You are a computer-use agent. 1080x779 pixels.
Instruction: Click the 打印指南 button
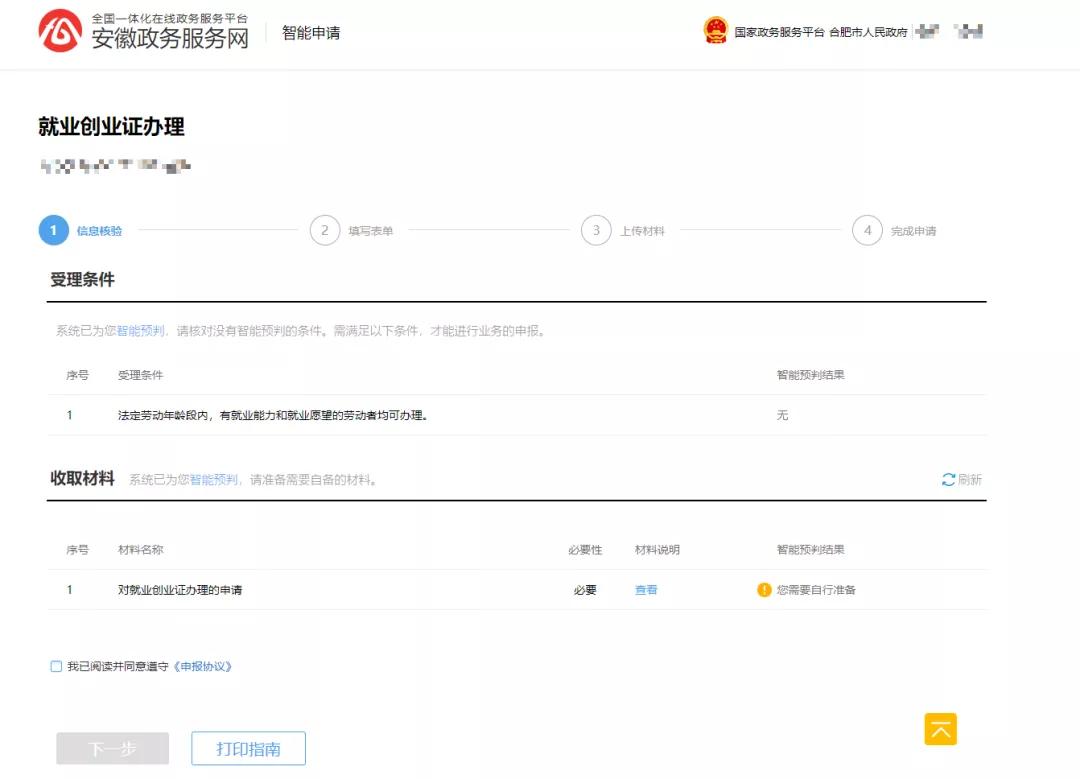248,748
